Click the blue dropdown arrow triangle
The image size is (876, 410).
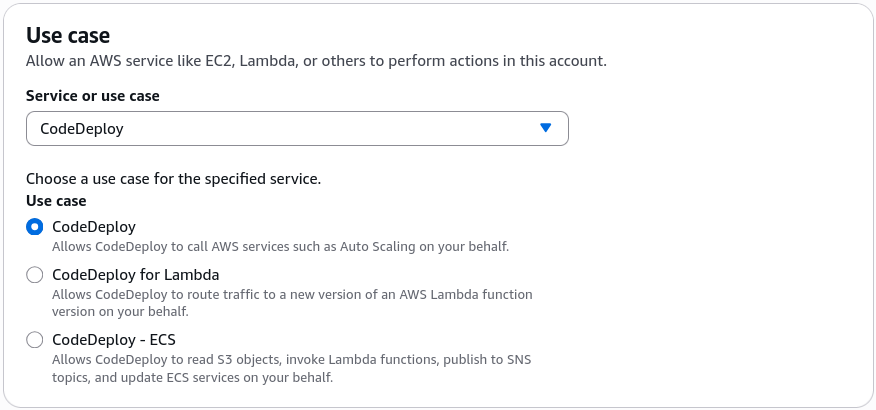[546, 128]
